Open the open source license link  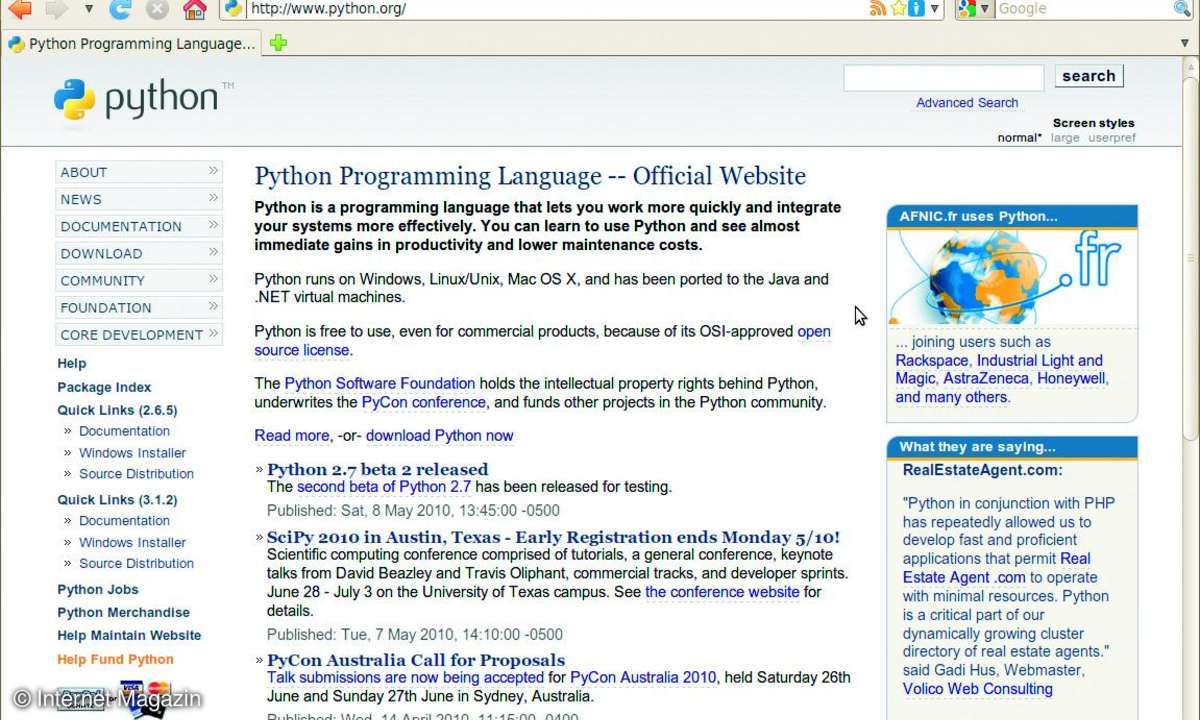tap(542, 341)
